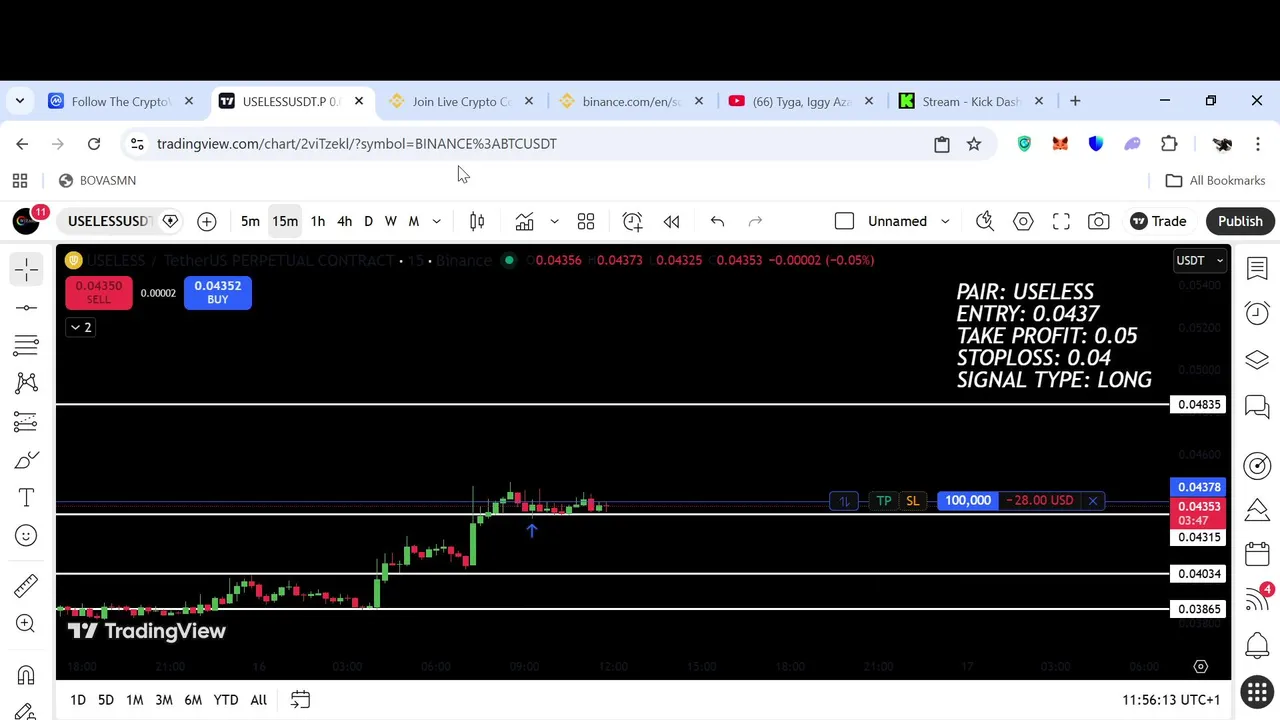Viewport: 1280px width, 720px height.
Task: Take a chart snapshot with camera
Action: tap(1099, 221)
